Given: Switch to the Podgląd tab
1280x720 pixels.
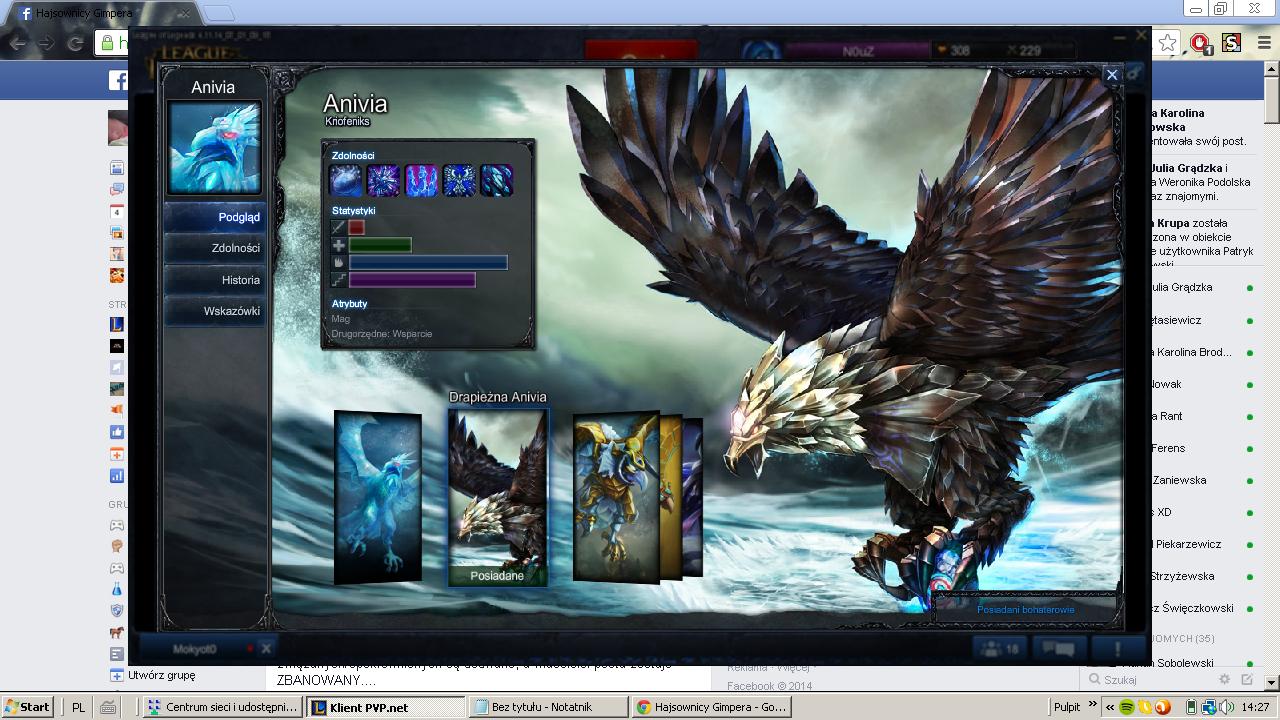Looking at the screenshot, I should 215,217.
